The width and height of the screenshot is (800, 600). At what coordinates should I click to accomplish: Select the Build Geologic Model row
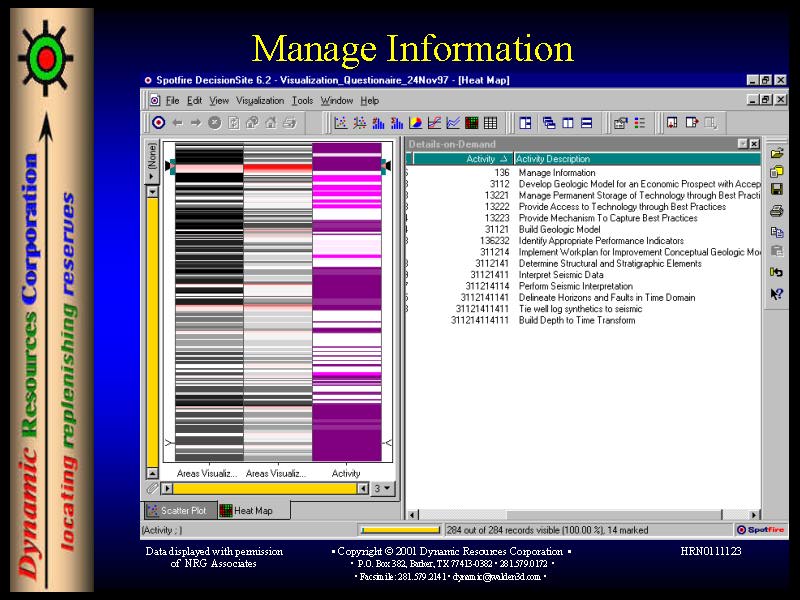[x=559, y=229]
